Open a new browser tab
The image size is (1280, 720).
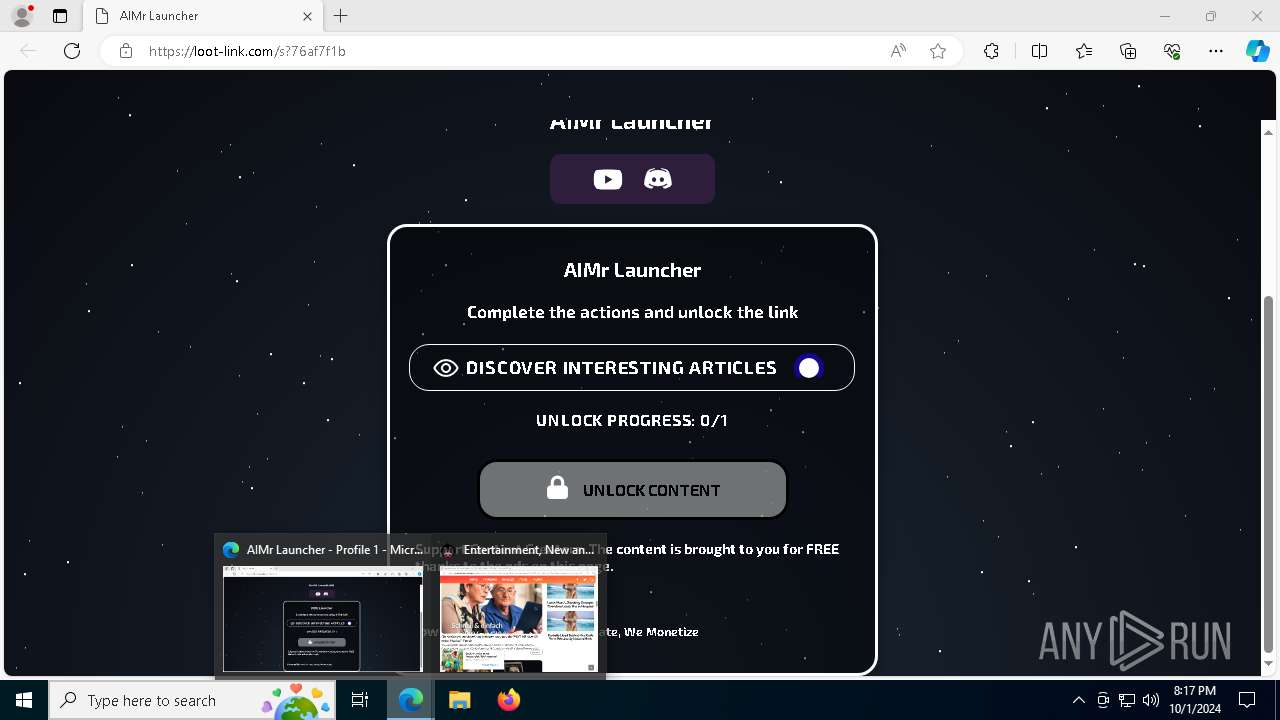tap(341, 16)
